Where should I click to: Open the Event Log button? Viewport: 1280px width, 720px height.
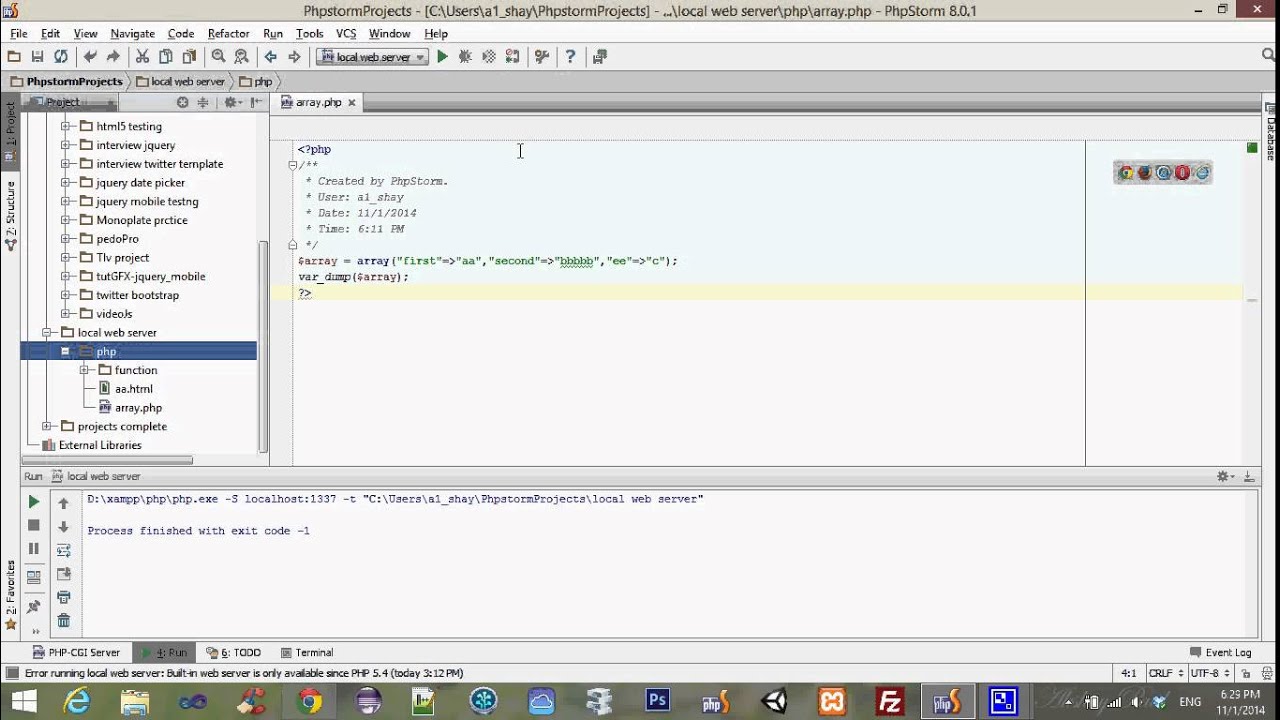tap(1220, 652)
